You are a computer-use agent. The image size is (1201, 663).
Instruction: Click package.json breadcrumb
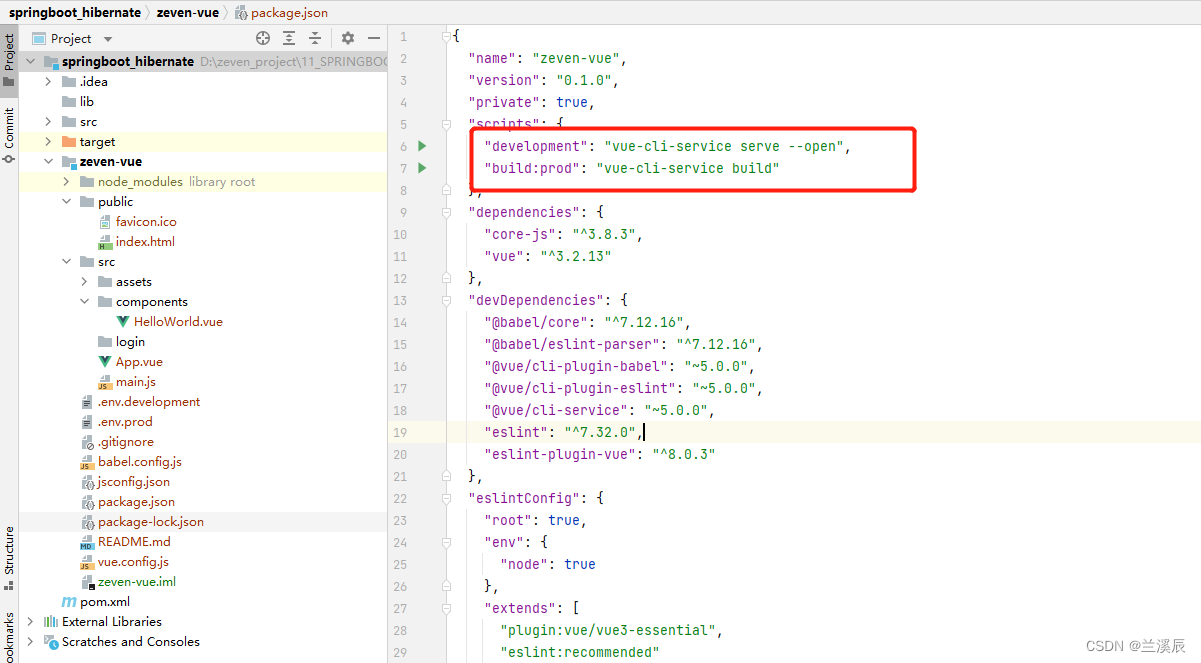pos(280,13)
